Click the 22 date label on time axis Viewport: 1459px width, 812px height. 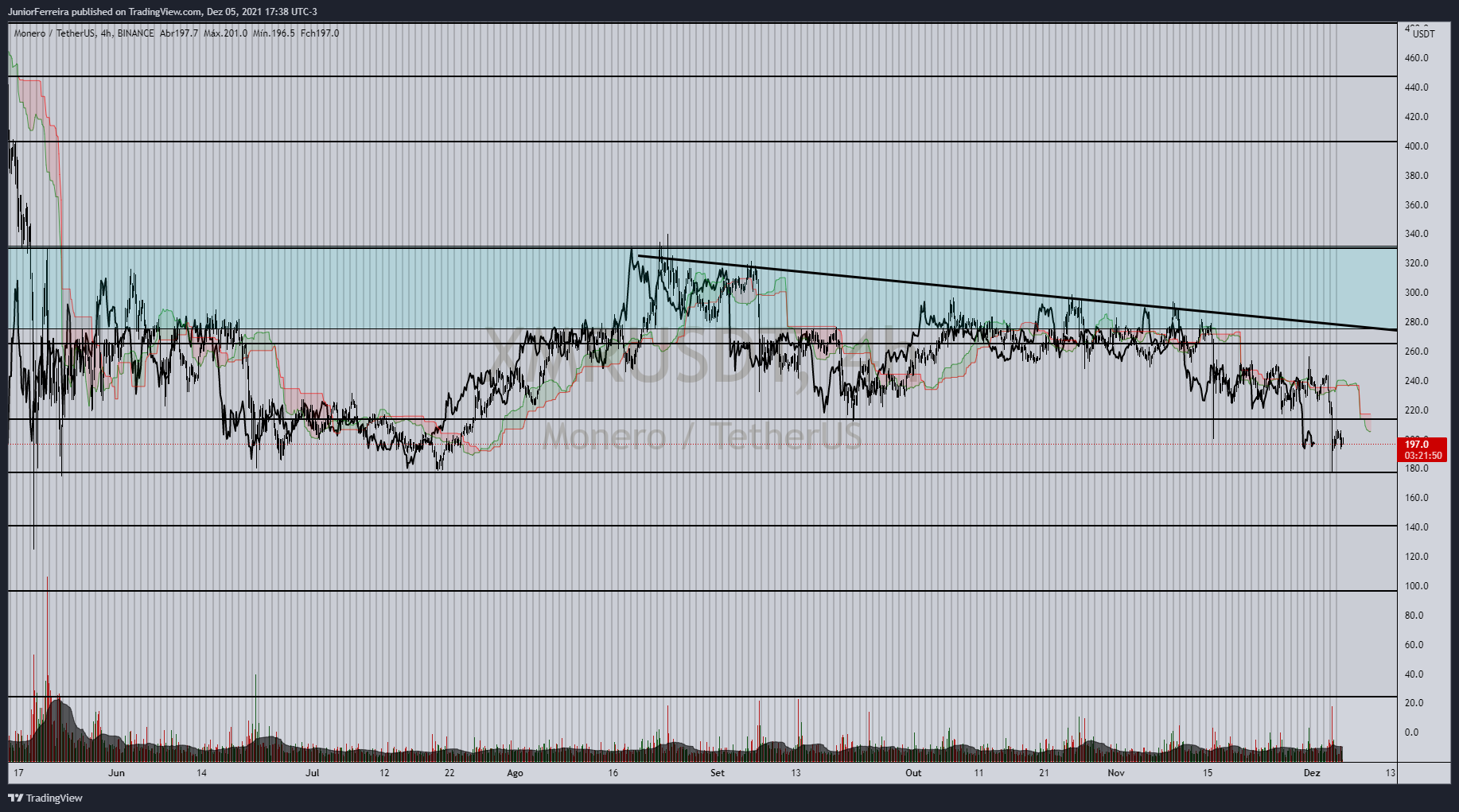click(449, 773)
